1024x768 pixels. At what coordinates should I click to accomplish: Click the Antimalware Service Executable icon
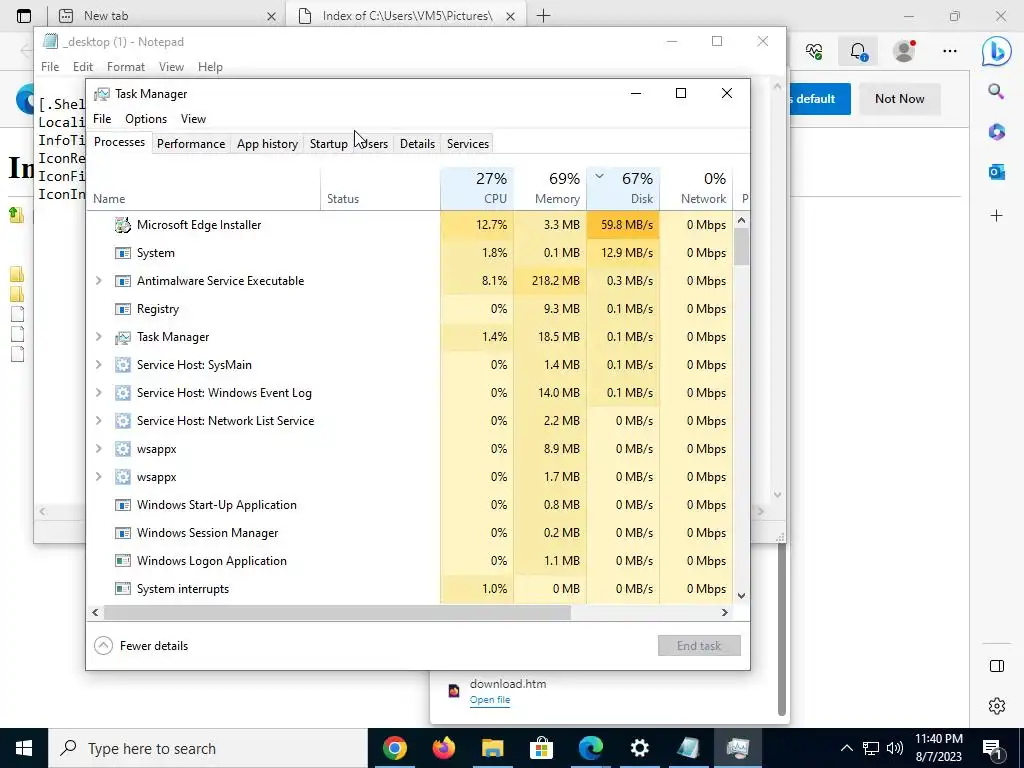click(123, 281)
